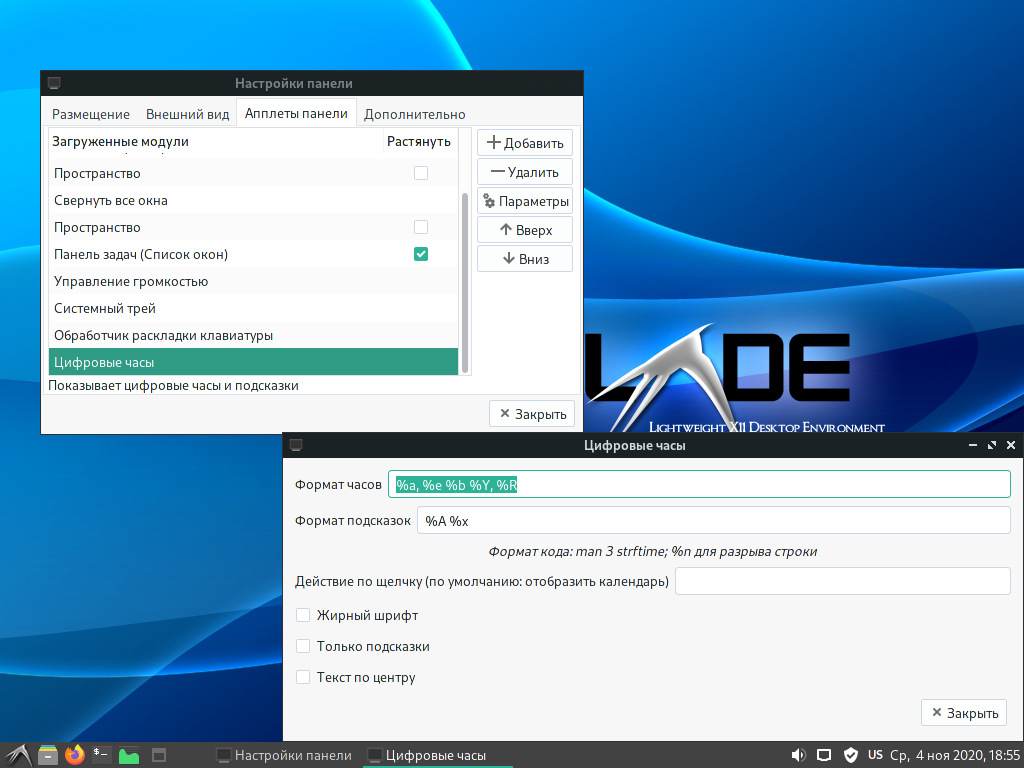The image size is (1024, 768).
Task: Click the US keyboard layout indicator
Action: point(875,755)
